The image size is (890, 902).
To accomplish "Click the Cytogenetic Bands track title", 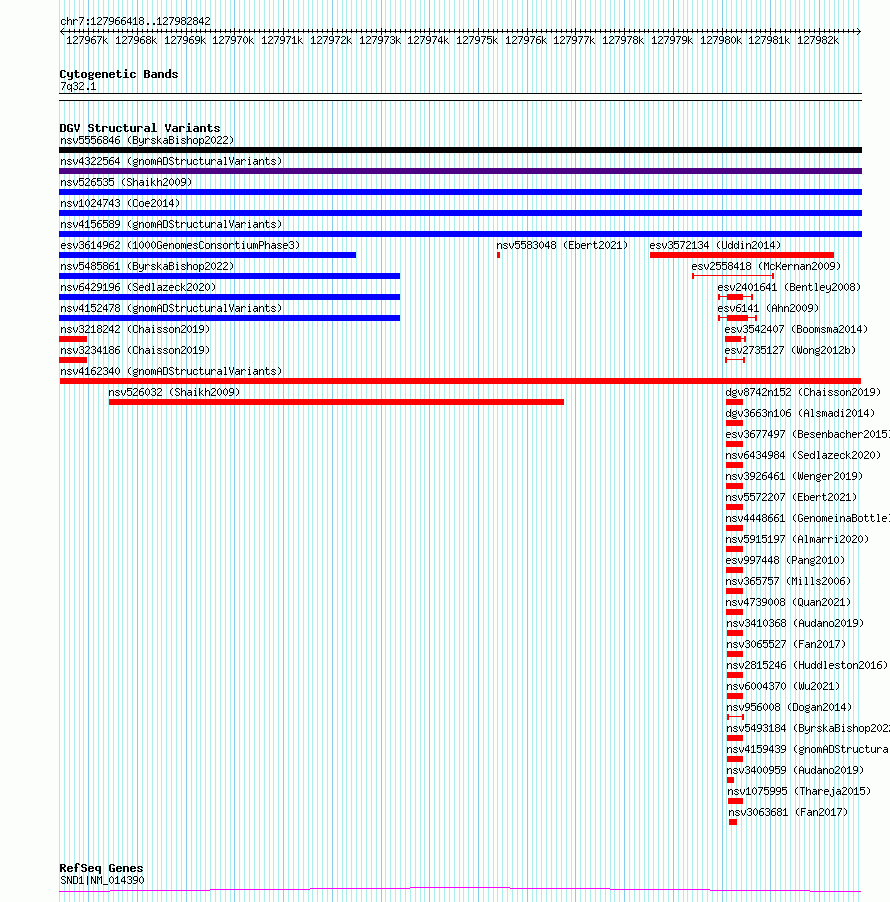I will tap(119, 74).
